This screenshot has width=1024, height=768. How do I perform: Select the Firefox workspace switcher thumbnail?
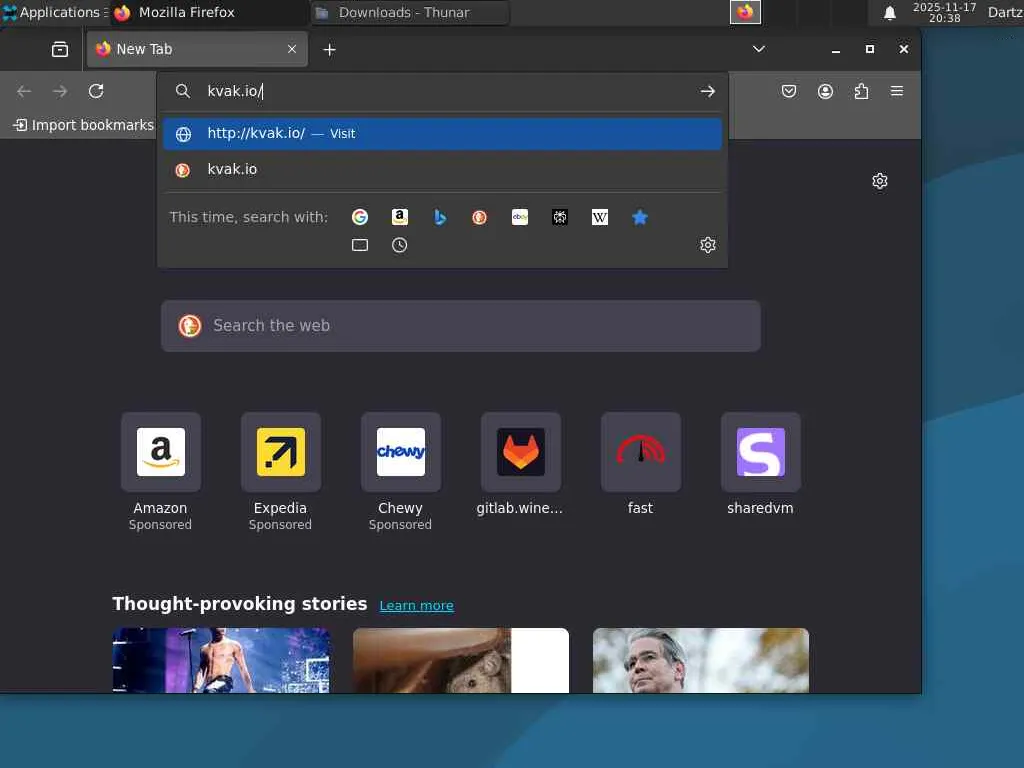745,12
